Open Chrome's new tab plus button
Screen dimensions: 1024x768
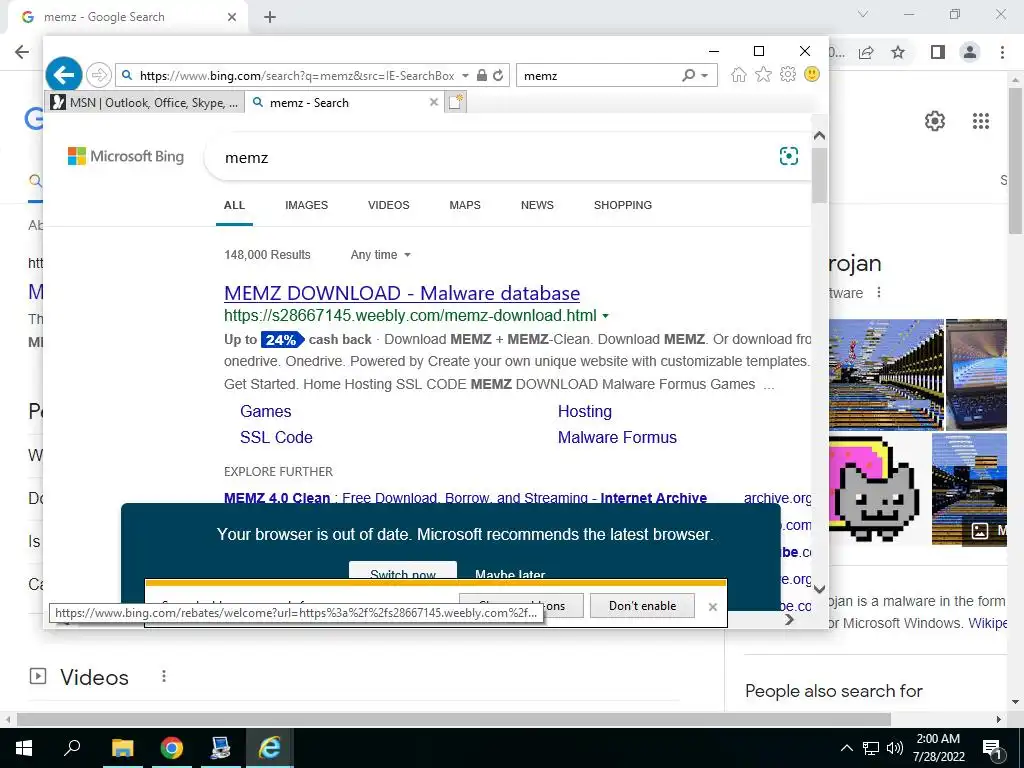tap(270, 17)
